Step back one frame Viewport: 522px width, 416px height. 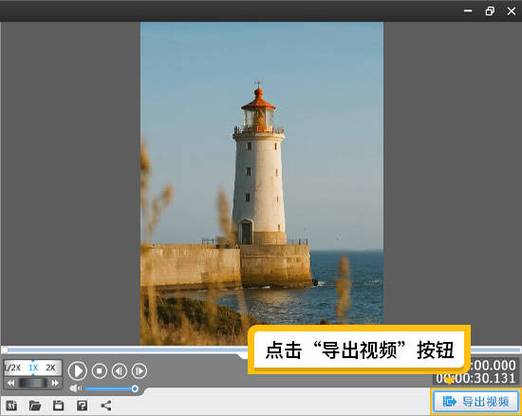click(119, 371)
